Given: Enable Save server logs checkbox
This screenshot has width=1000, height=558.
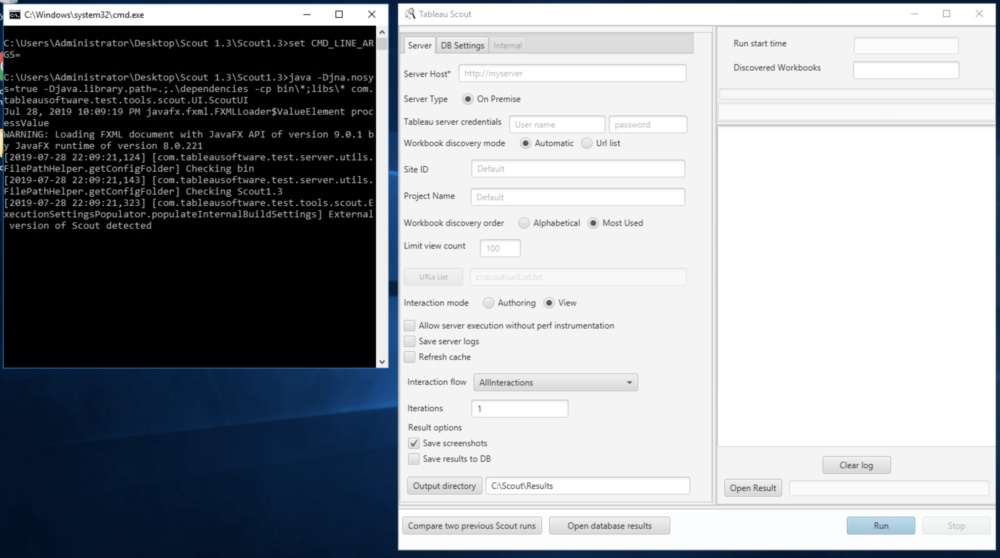Looking at the screenshot, I should click(x=410, y=341).
